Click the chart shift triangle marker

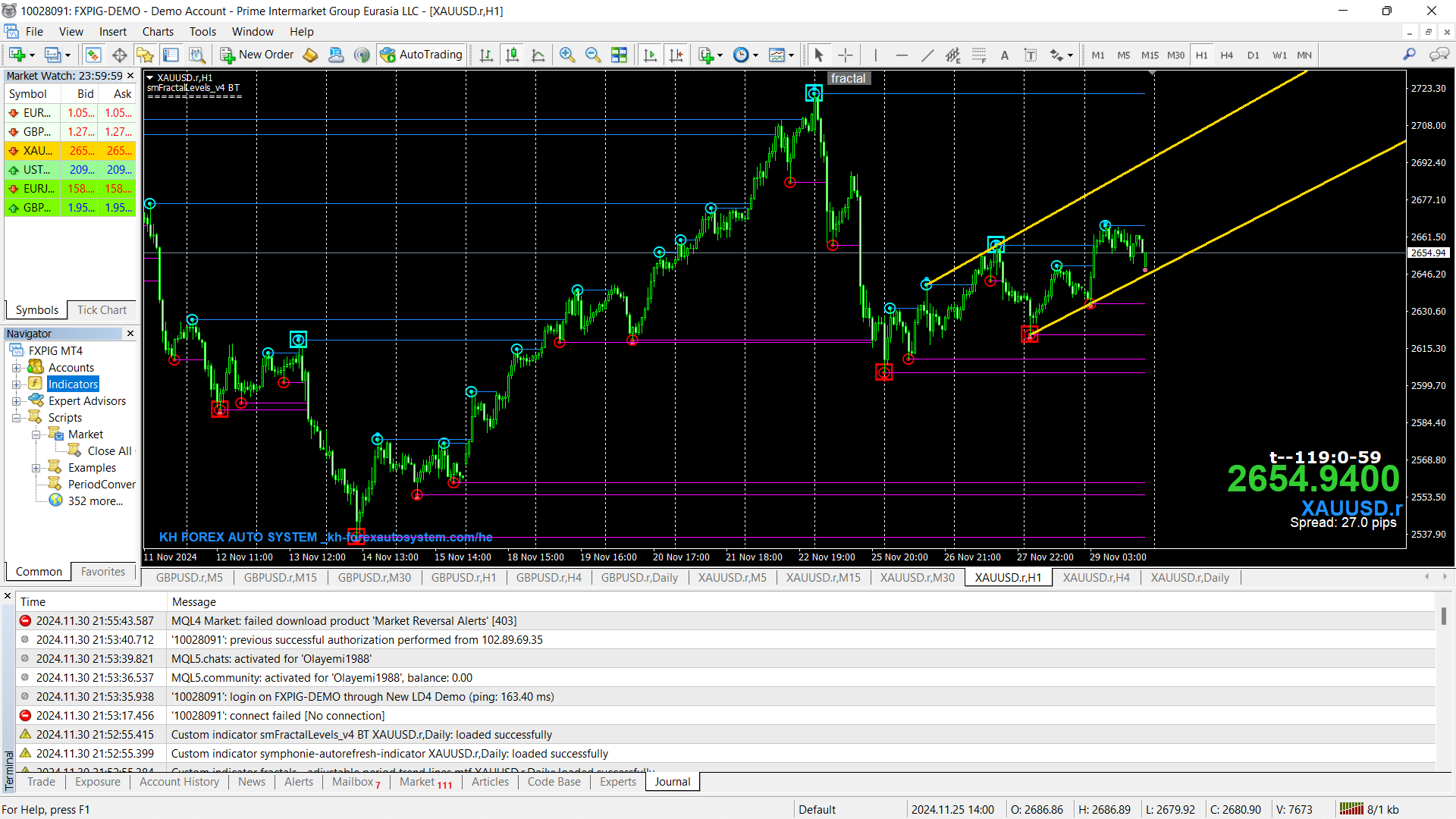[x=1153, y=73]
